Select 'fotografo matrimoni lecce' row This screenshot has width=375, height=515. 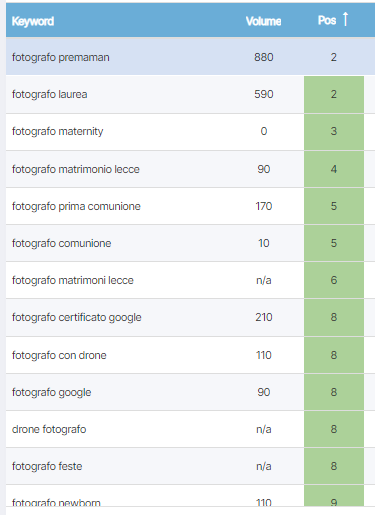point(190,280)
